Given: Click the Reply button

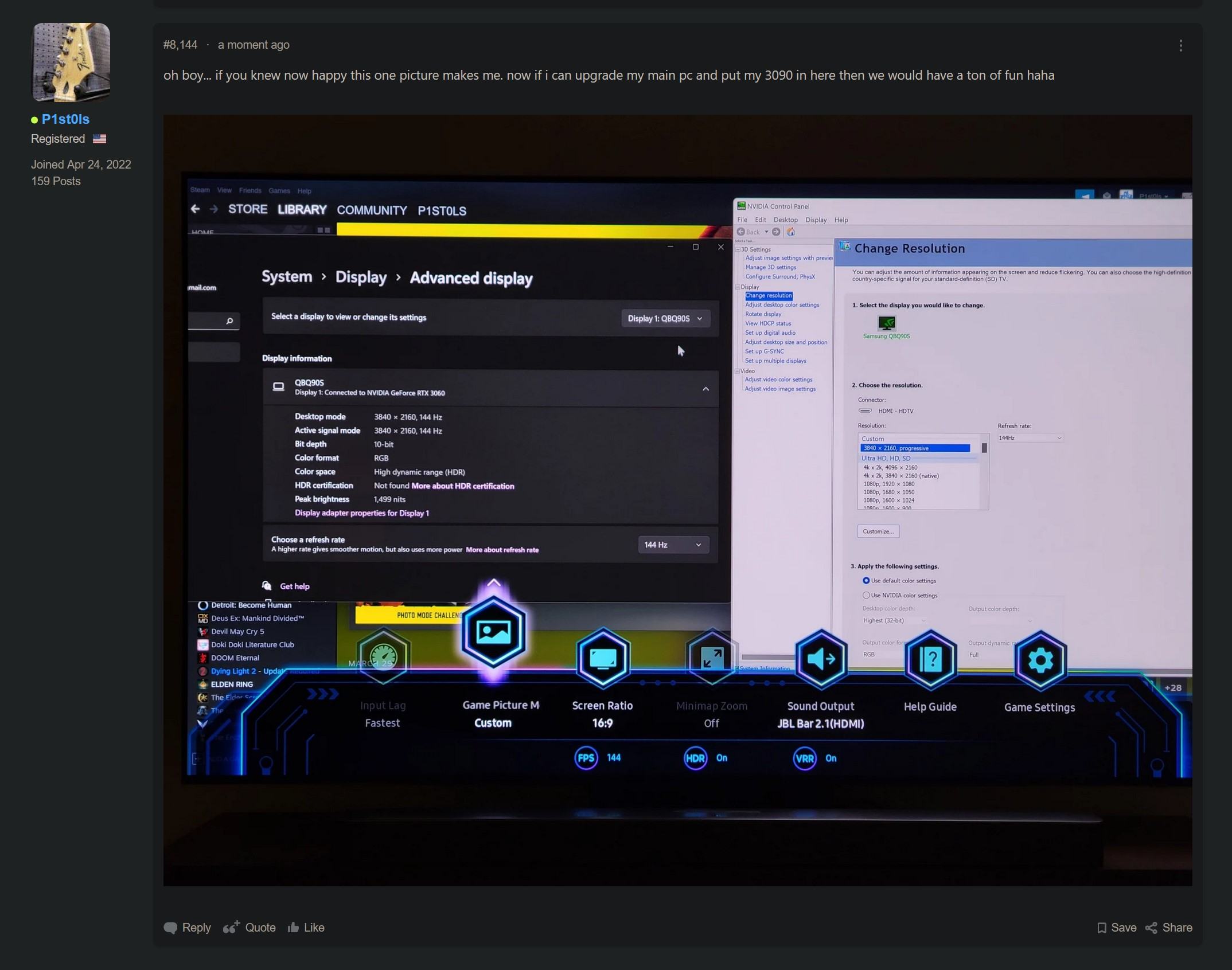Looking at the screenshot, I should click(187, 928).
